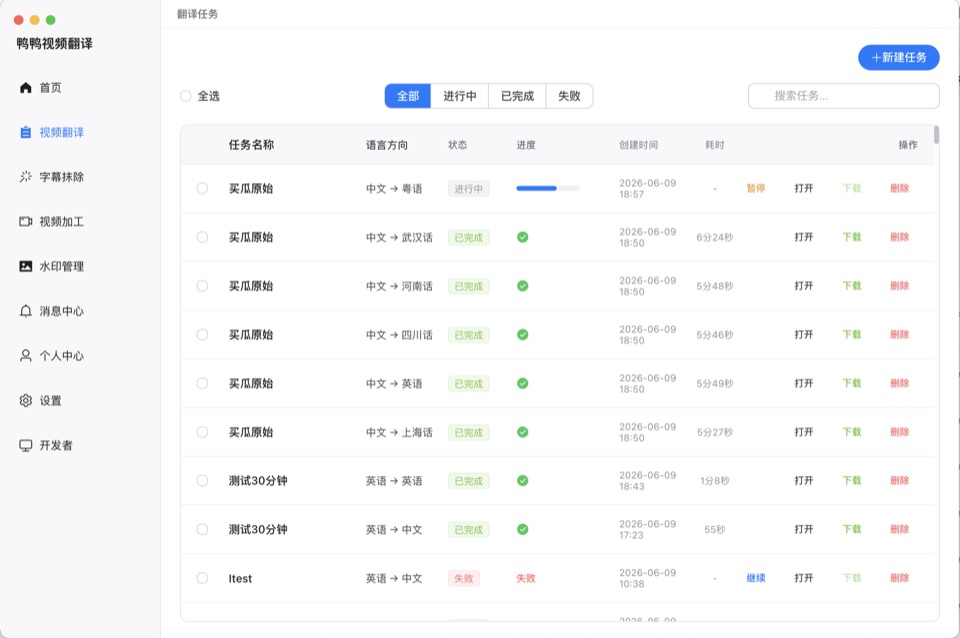This screenshot has width=960, height=638.
Task: Switch to the 进行中 filter tab
Action: tap(460, 96)
